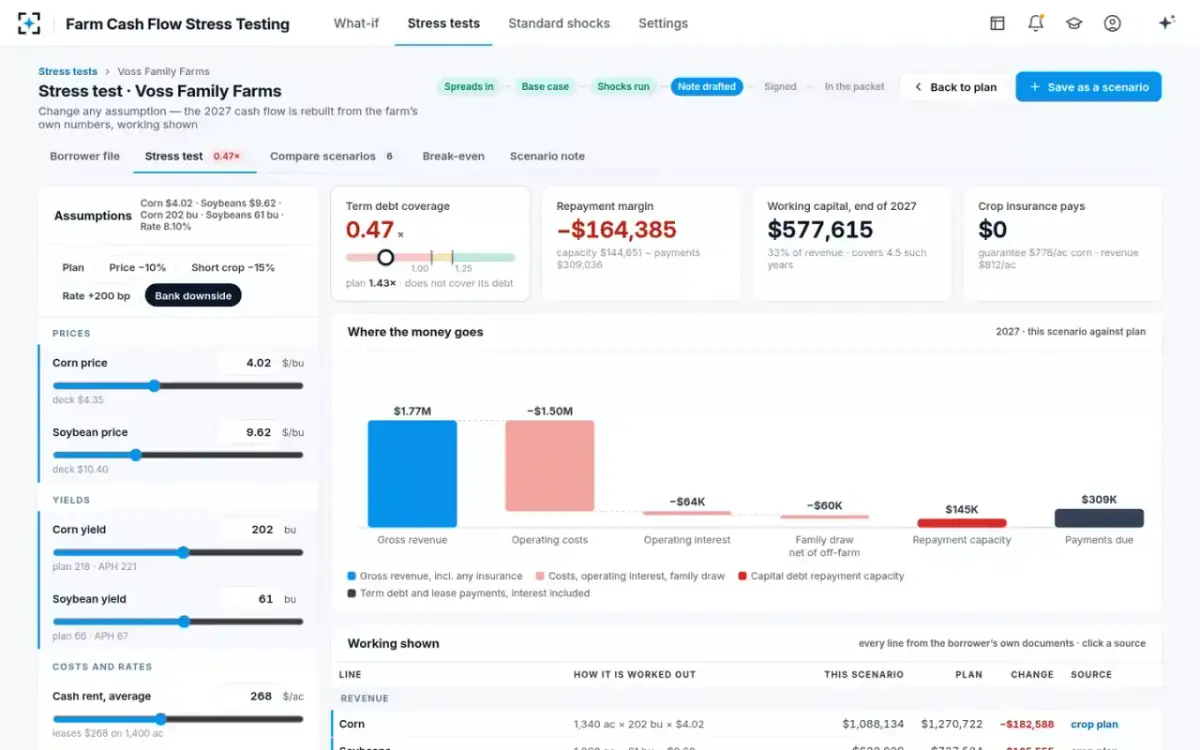Click the Payments due bar
The image size is (1200, 750).
click(1099, 518)
